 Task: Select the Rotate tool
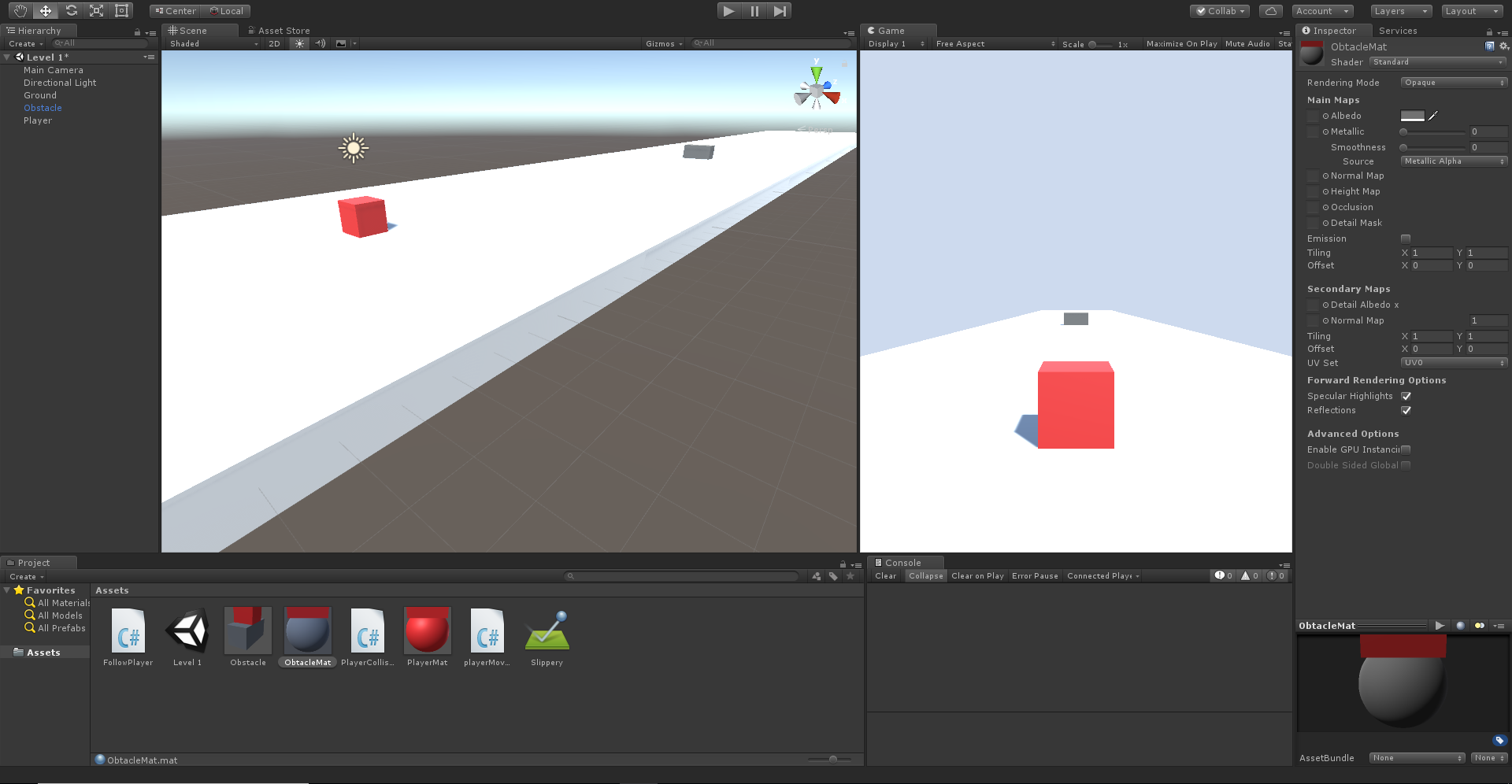pyautogui.click(x=71, y=11)
